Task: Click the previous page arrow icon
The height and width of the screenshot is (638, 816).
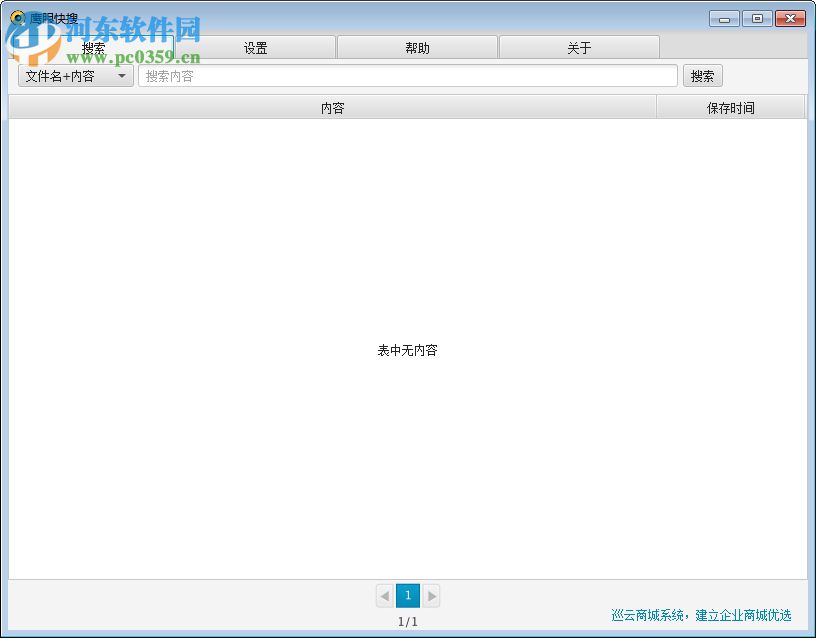Action: (385, 595)
